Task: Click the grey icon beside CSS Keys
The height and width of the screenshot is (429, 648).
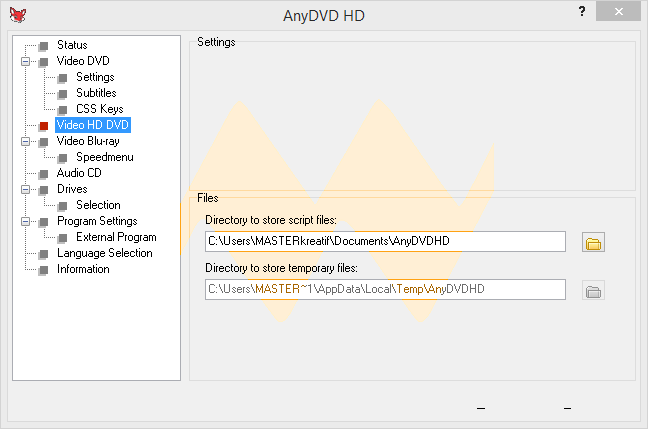Action: coord(62,110)
